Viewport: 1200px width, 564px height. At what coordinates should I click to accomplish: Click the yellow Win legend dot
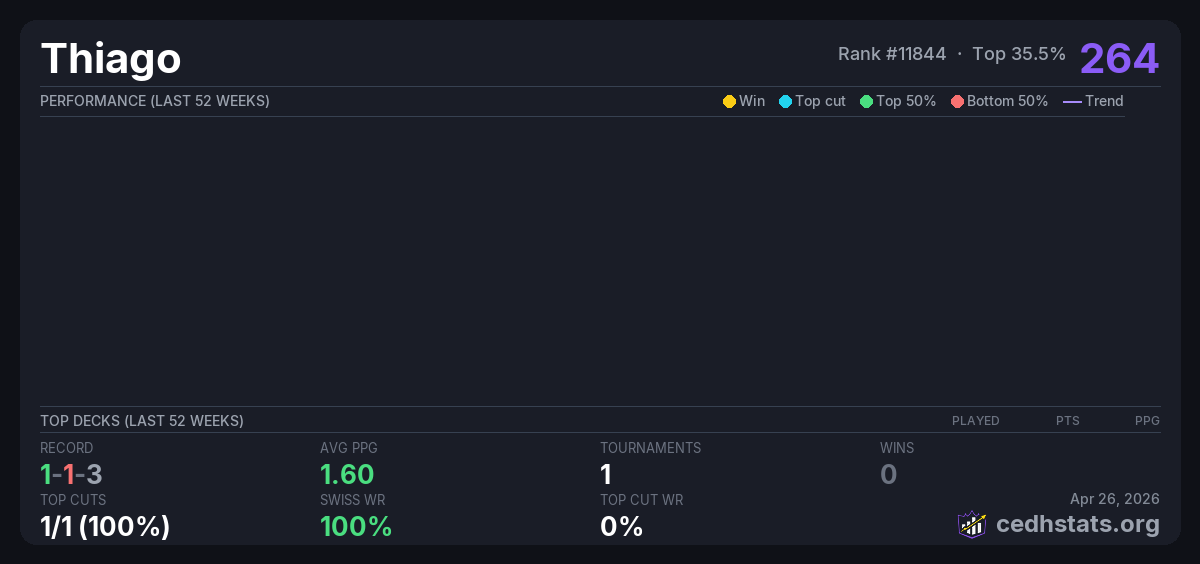(729, 101)
